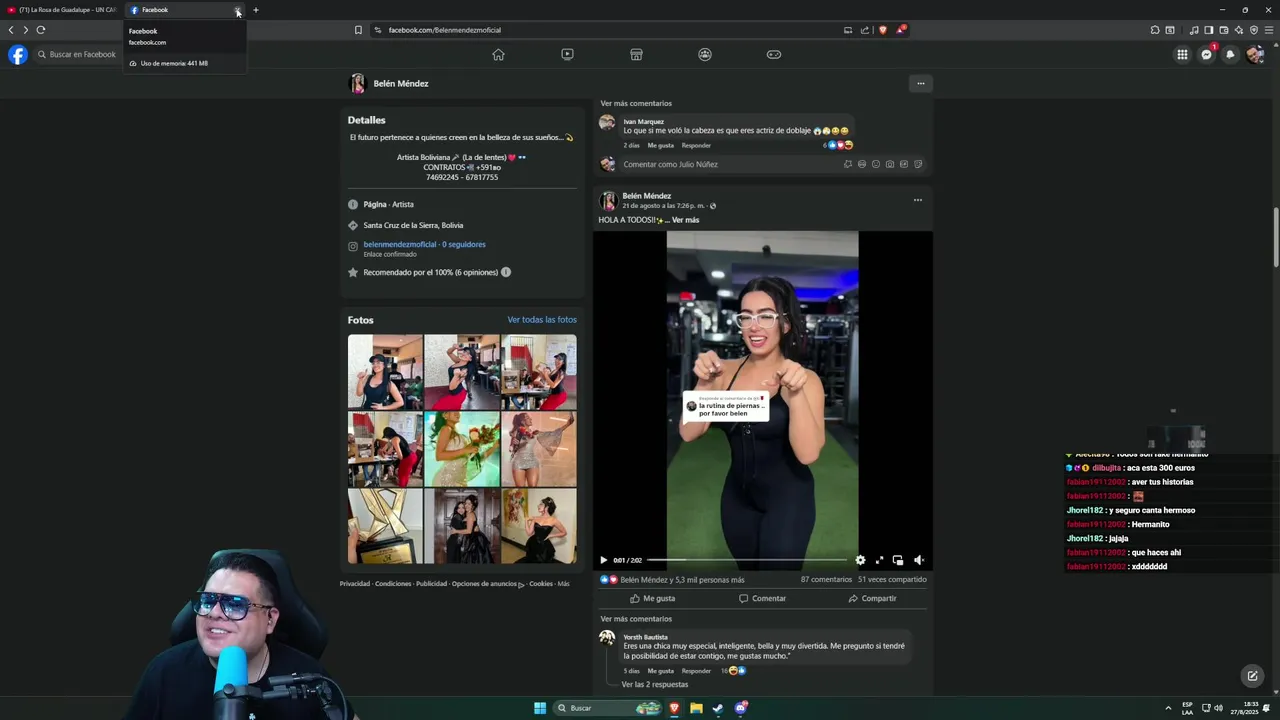1280x720 pixels.
Task: Open Brave VPN shield icon
Action: point(1253,30)
